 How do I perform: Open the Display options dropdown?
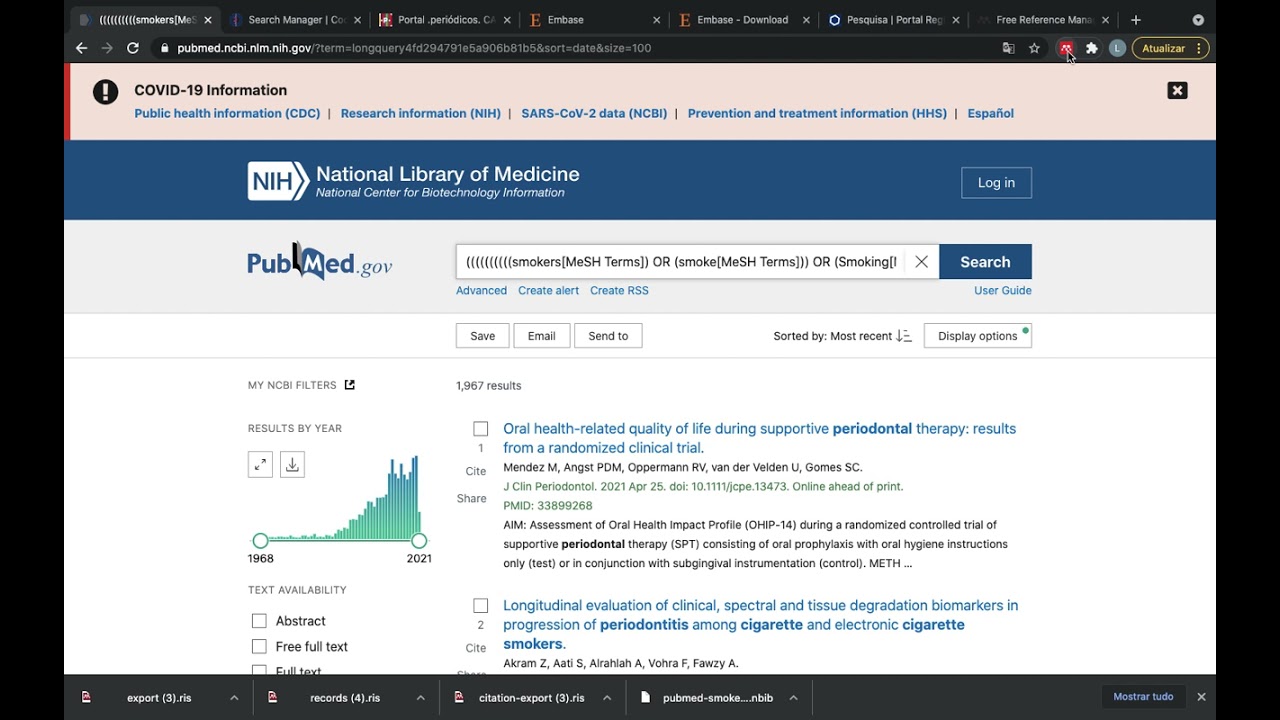point(977,336)
